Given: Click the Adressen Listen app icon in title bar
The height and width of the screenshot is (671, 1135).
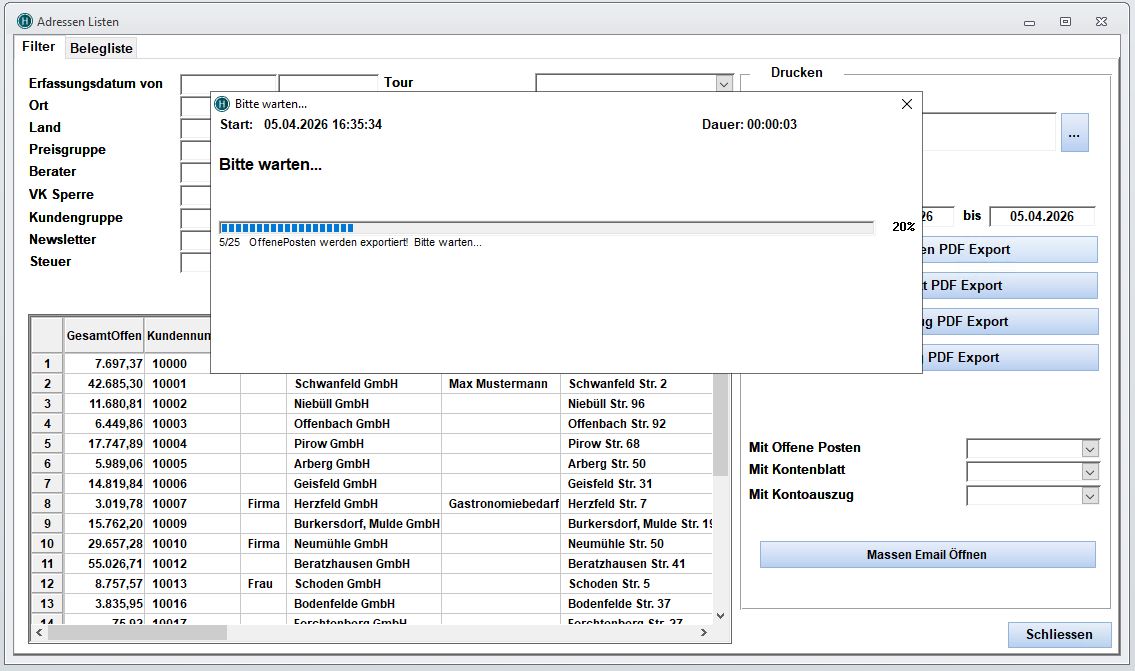Looking at the screenshot, I should [25, 21].
